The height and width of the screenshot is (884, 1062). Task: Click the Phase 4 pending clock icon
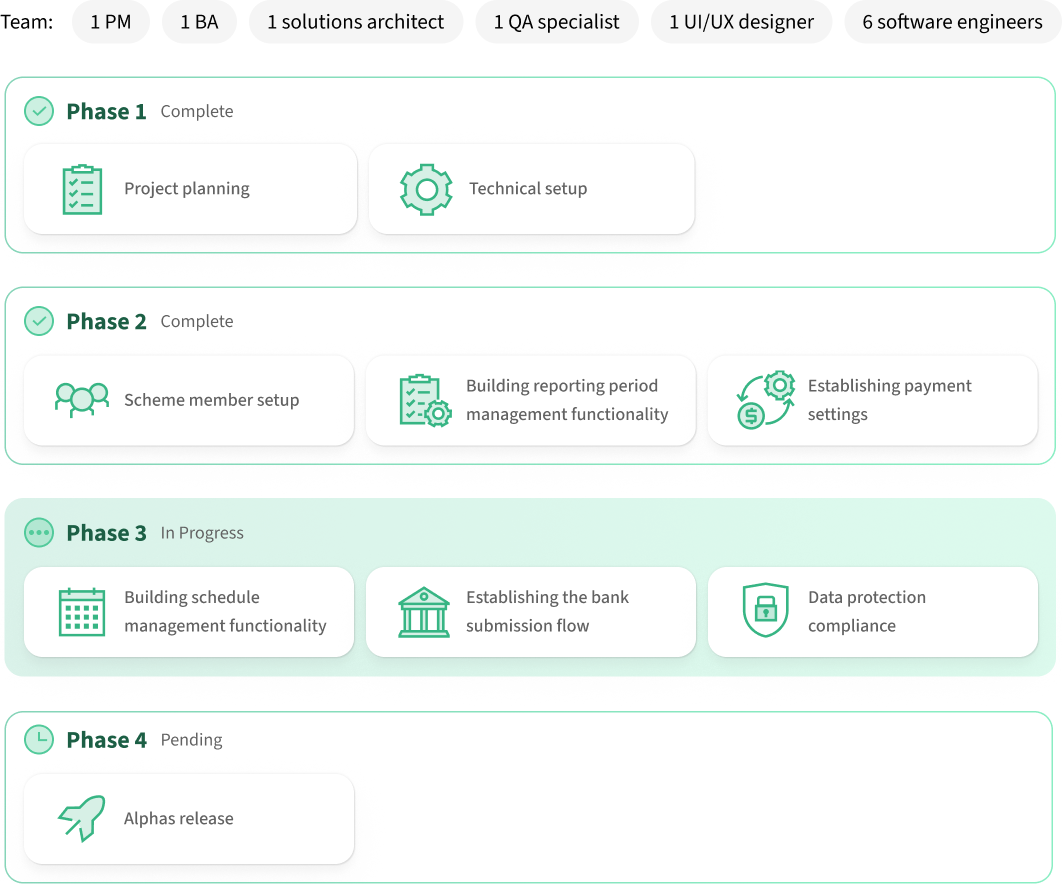click(x=39, y=740)
